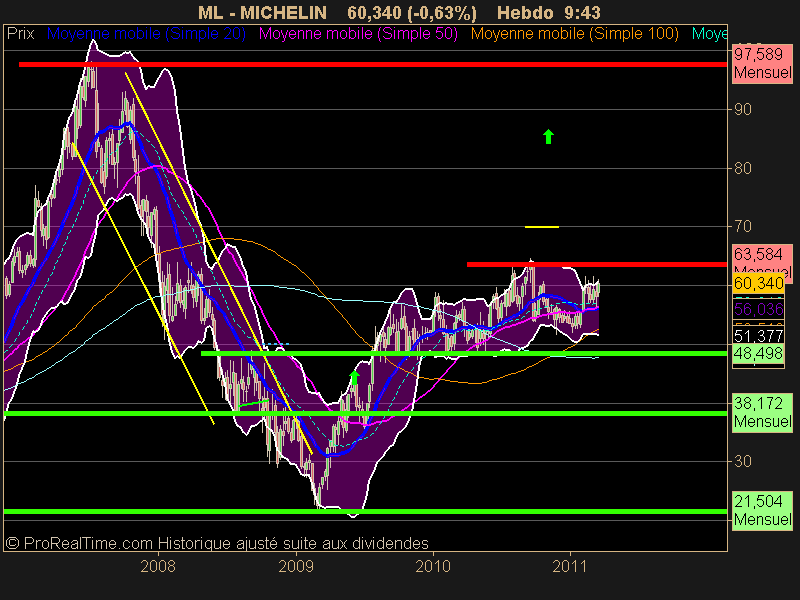Screen dimensions: 800x600
Task: Select the Prix legend label
Action: [x=20, y=34]
